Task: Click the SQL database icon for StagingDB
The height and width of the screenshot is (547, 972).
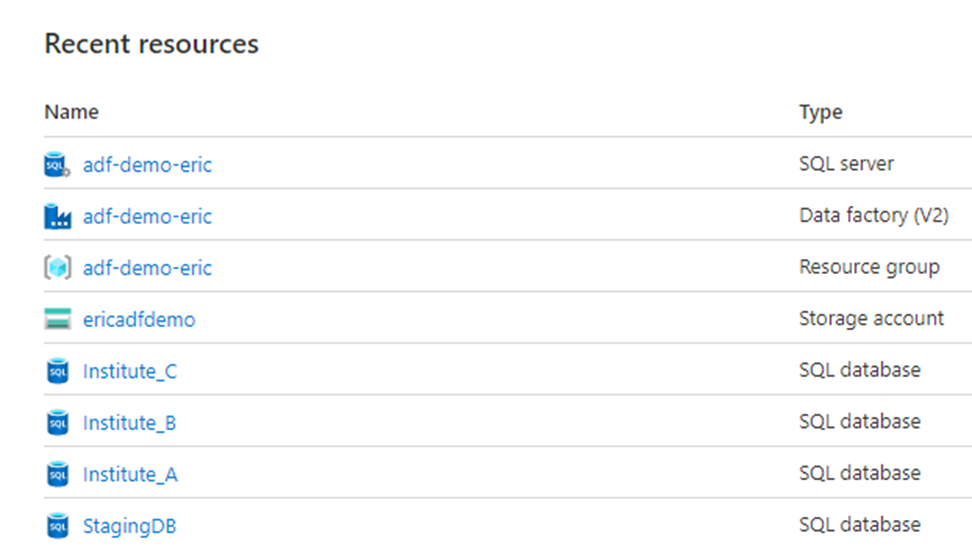Action: [58, 525]
